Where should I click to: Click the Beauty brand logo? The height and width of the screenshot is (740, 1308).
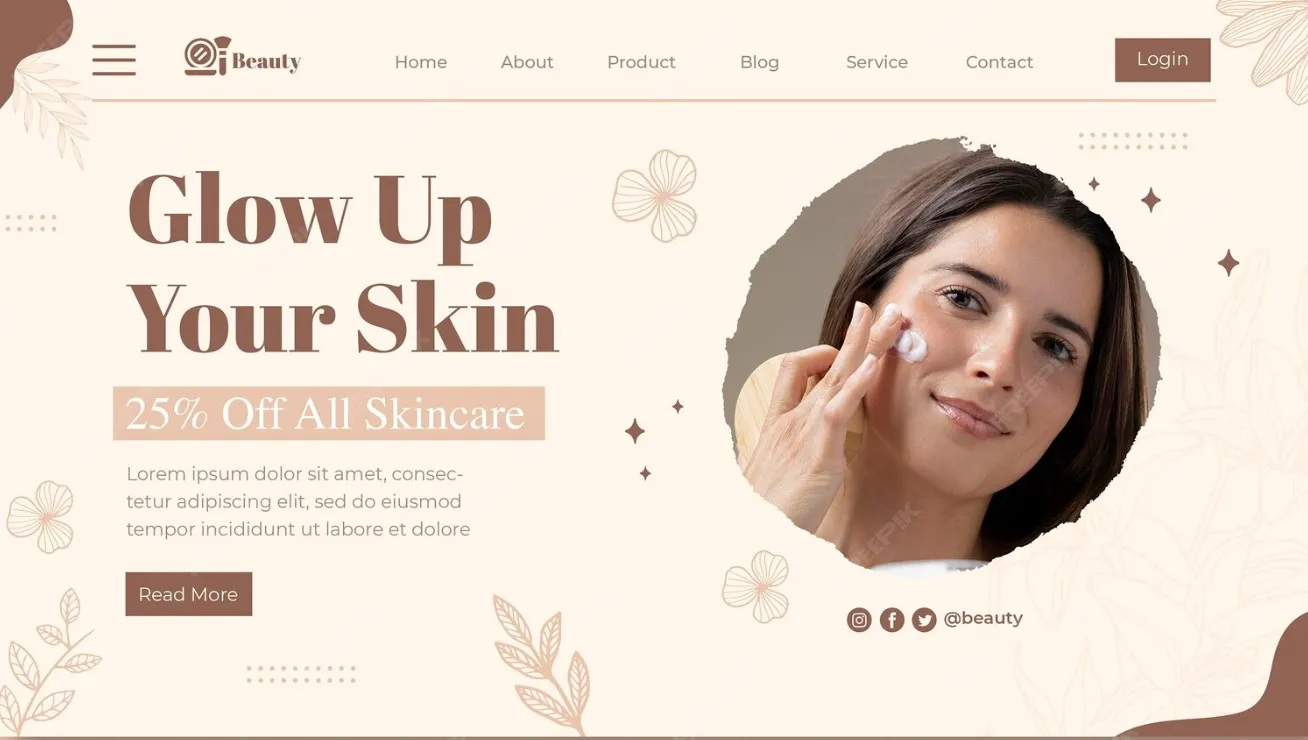(243, 57)
